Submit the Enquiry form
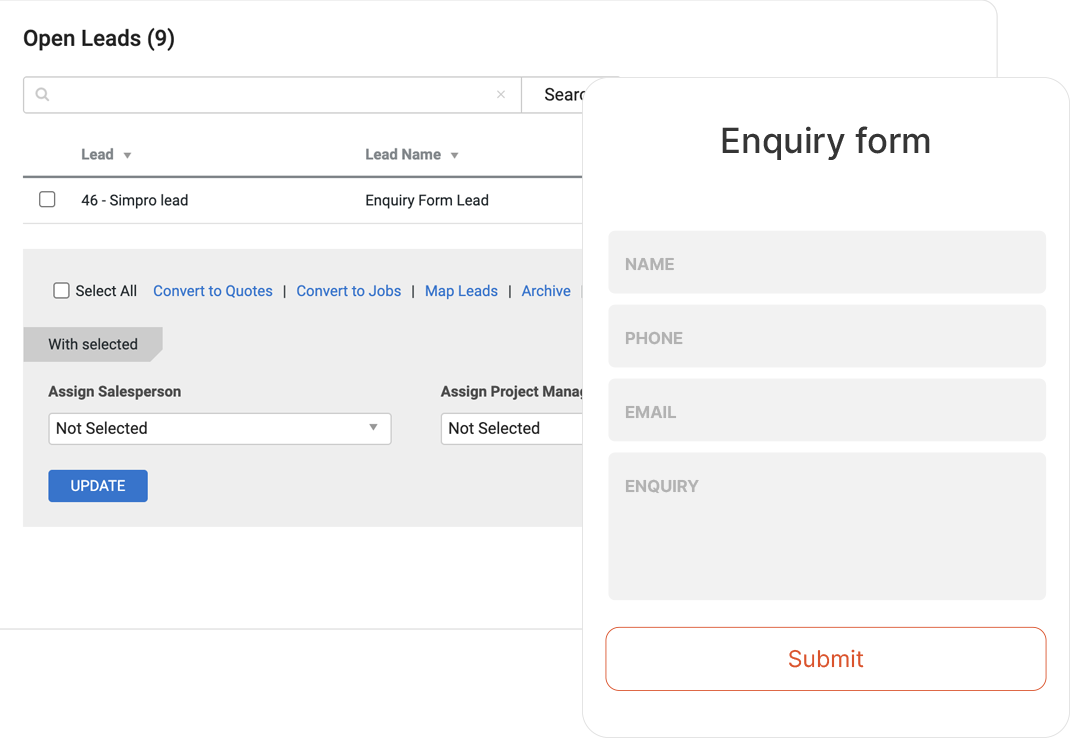 tap(826, 659)
